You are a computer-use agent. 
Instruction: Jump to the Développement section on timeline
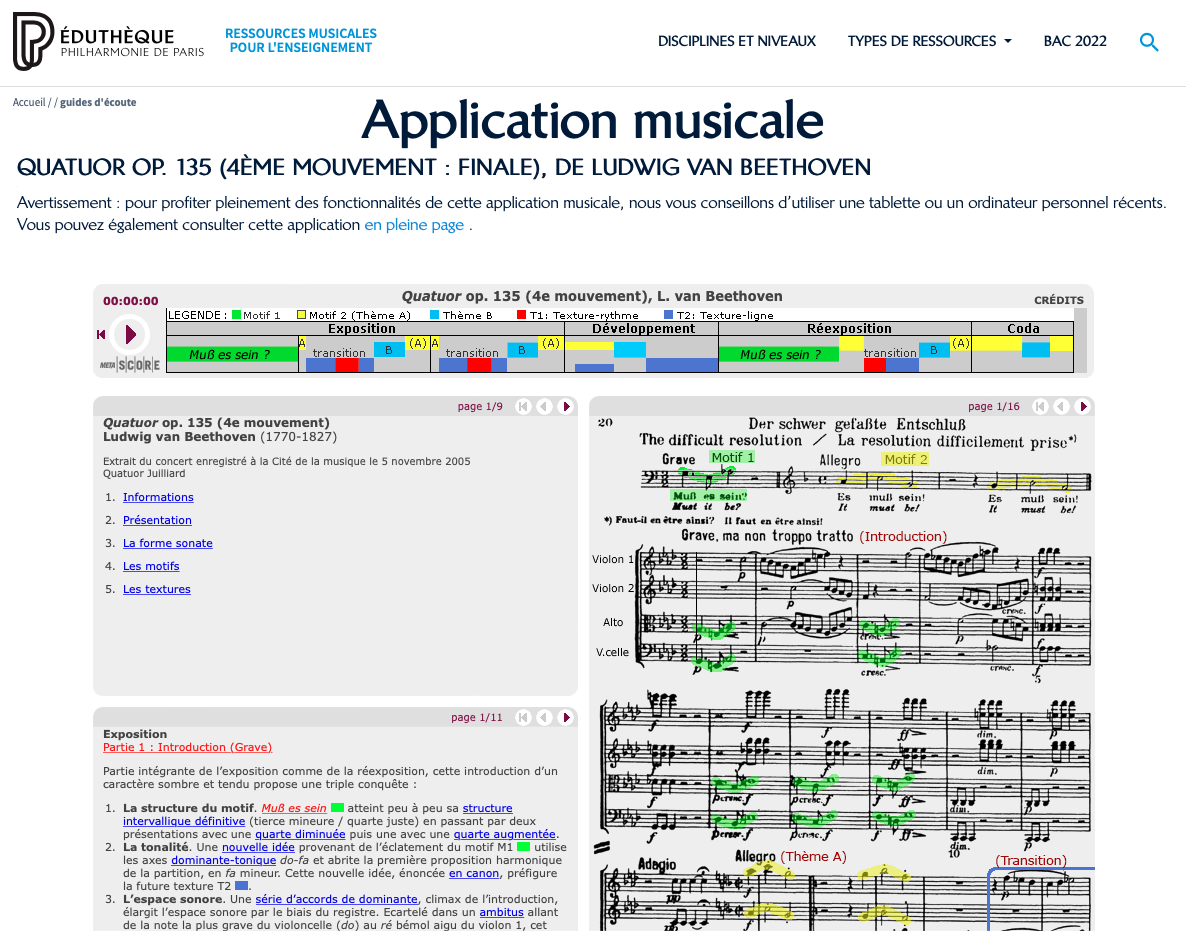pyautogui.click(x=642, y=328)
